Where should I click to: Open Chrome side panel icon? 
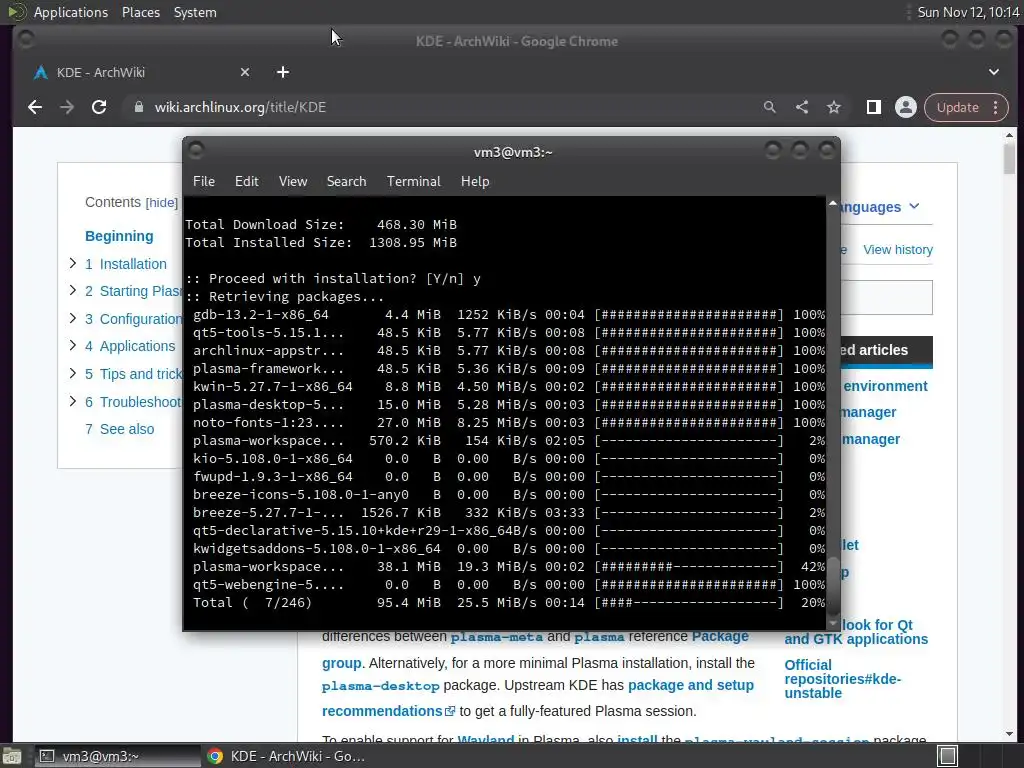point(874,107)
